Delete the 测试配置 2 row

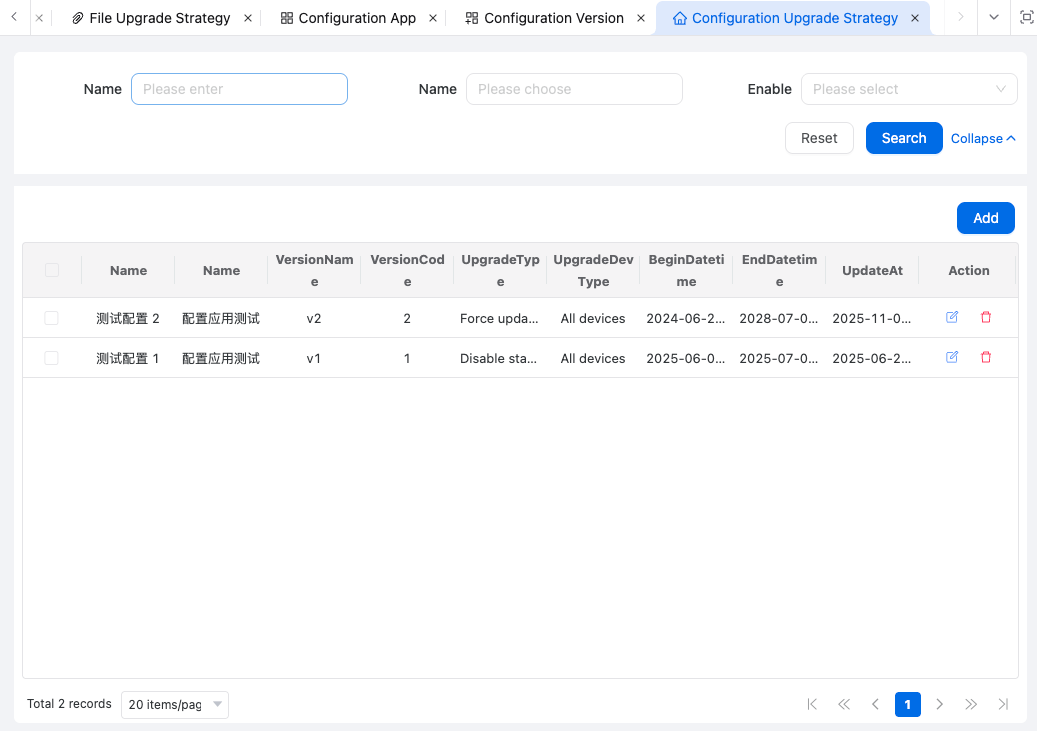pos(986,317)
